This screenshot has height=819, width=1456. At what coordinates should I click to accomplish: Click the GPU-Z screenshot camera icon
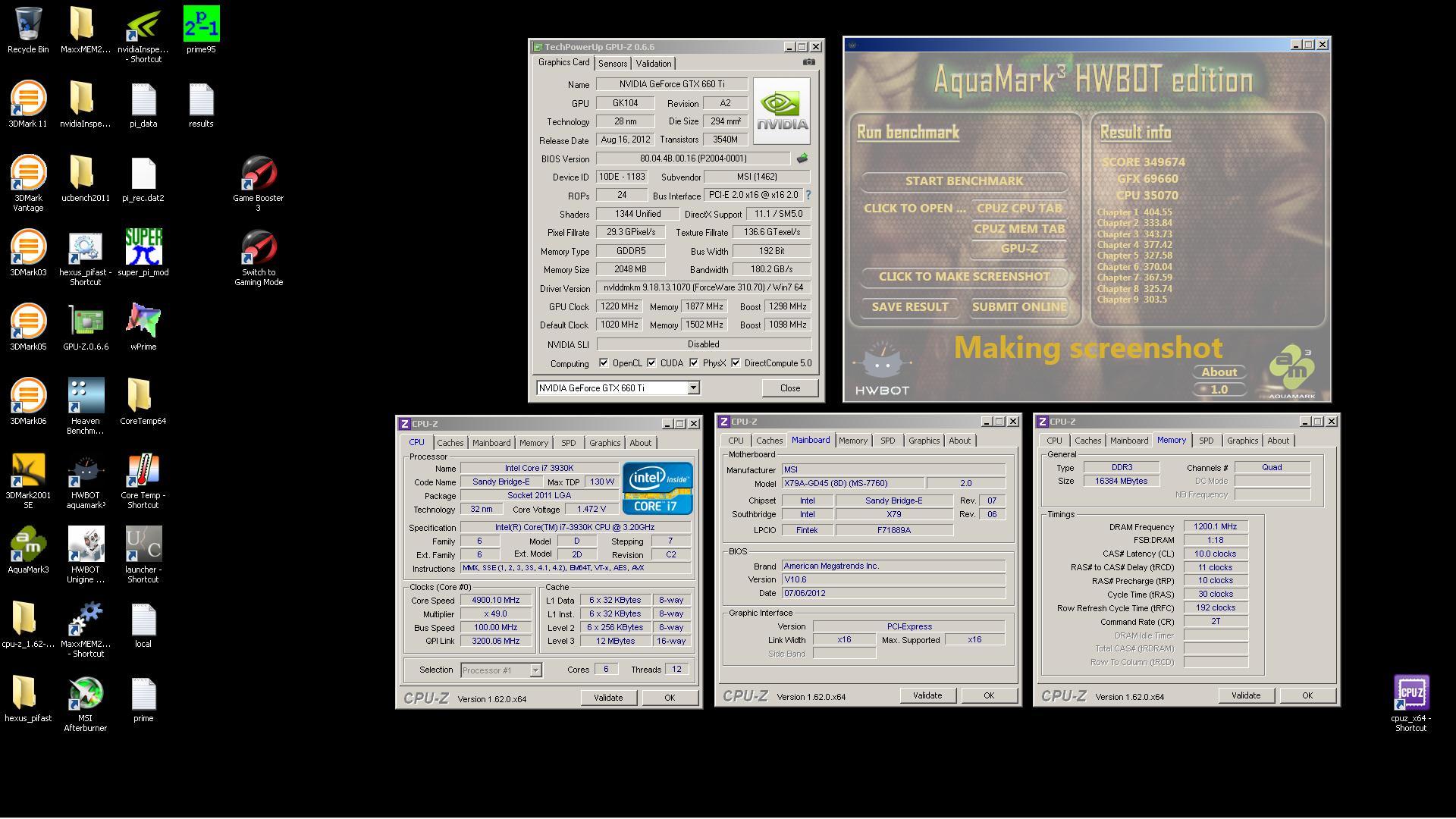(x=809, y=62)
